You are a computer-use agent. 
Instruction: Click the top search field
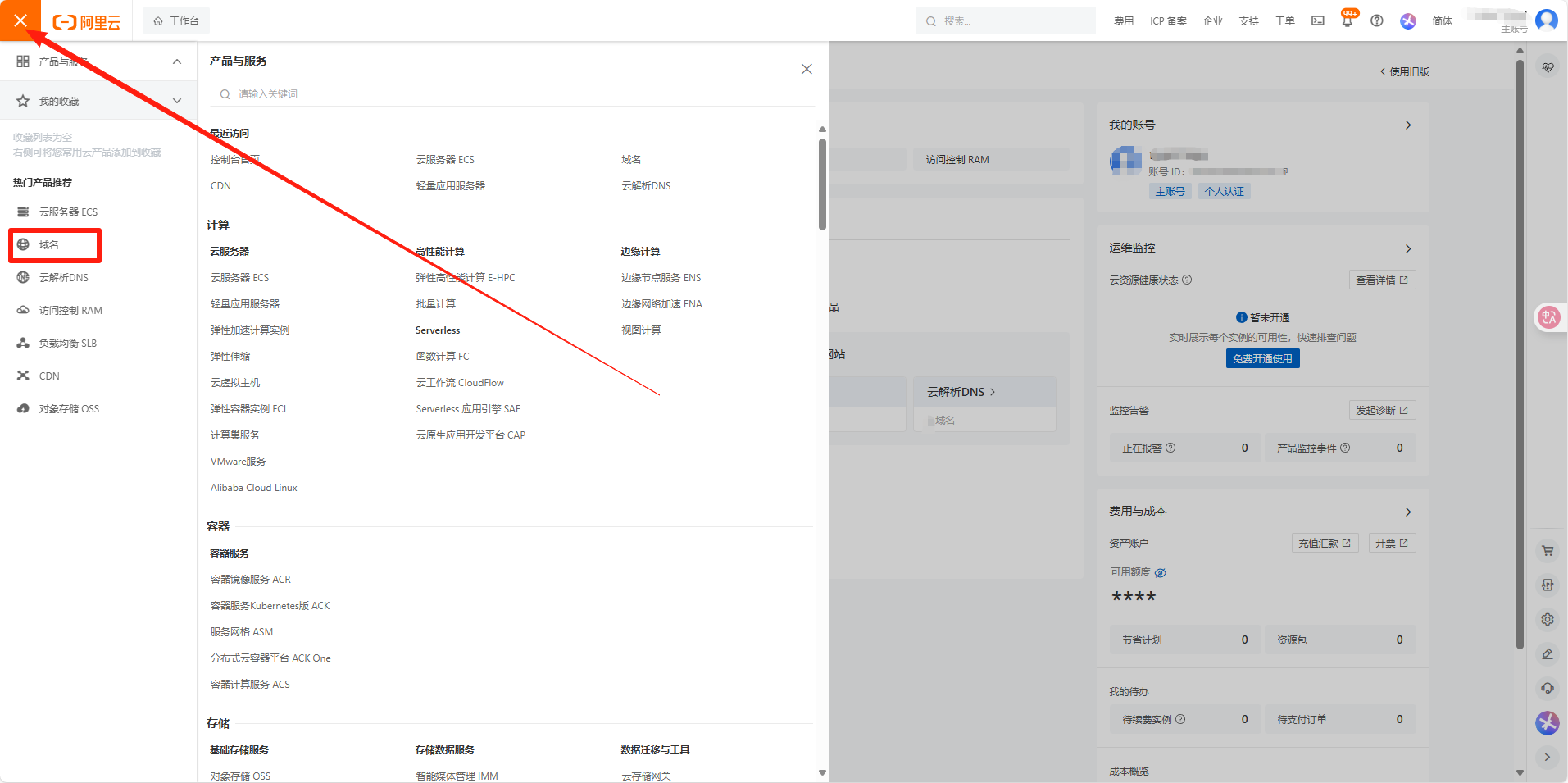coord(1005,21)
